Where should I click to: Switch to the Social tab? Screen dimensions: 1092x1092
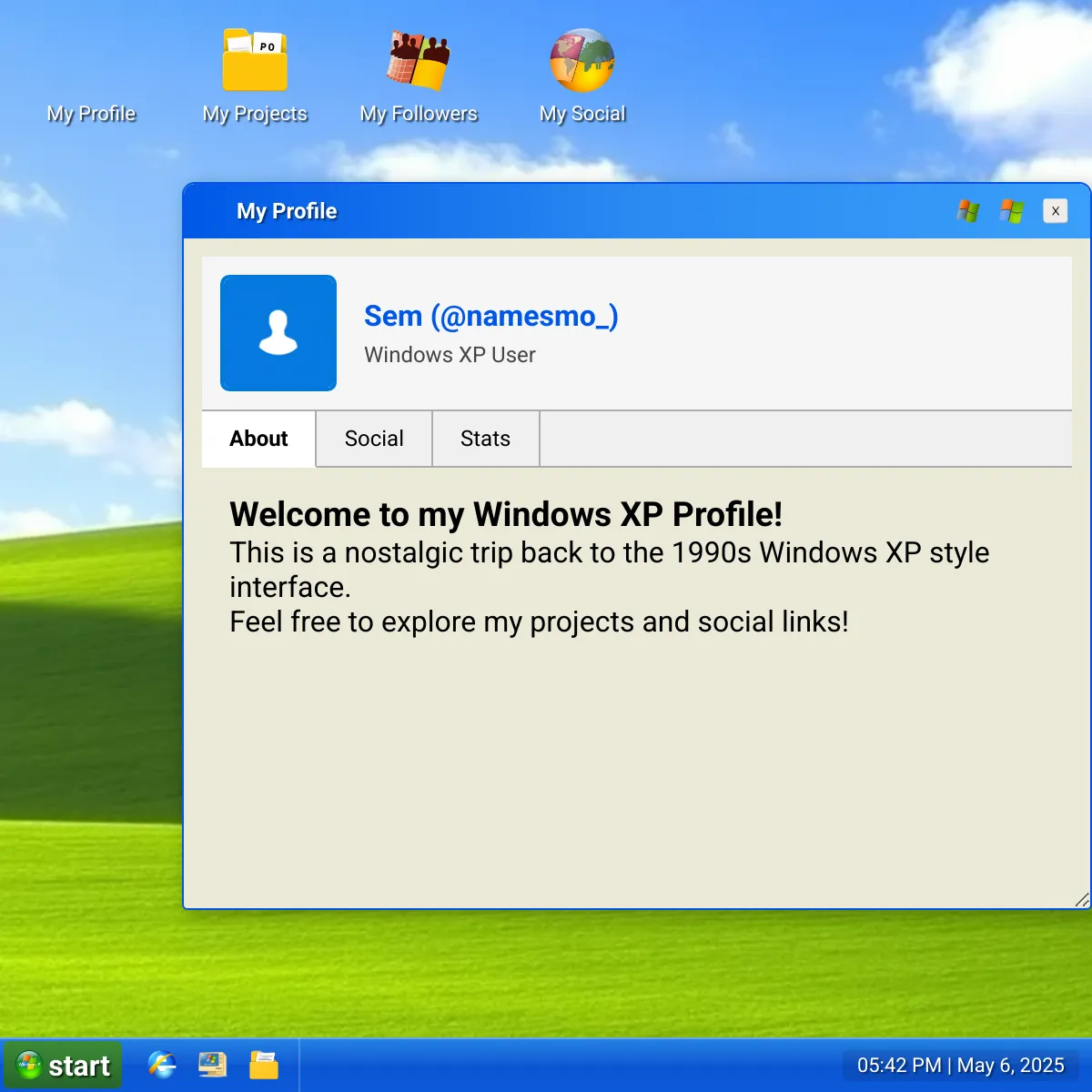tap(374, 439)
